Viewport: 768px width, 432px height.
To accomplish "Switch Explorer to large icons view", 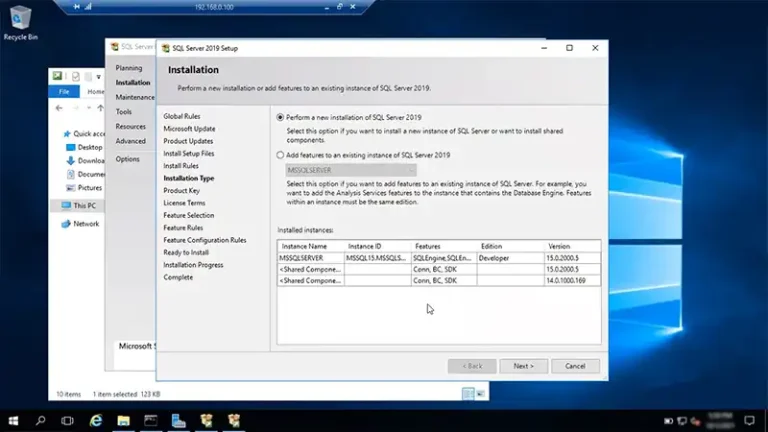I will pyautogui.click(x=480, y=393).
